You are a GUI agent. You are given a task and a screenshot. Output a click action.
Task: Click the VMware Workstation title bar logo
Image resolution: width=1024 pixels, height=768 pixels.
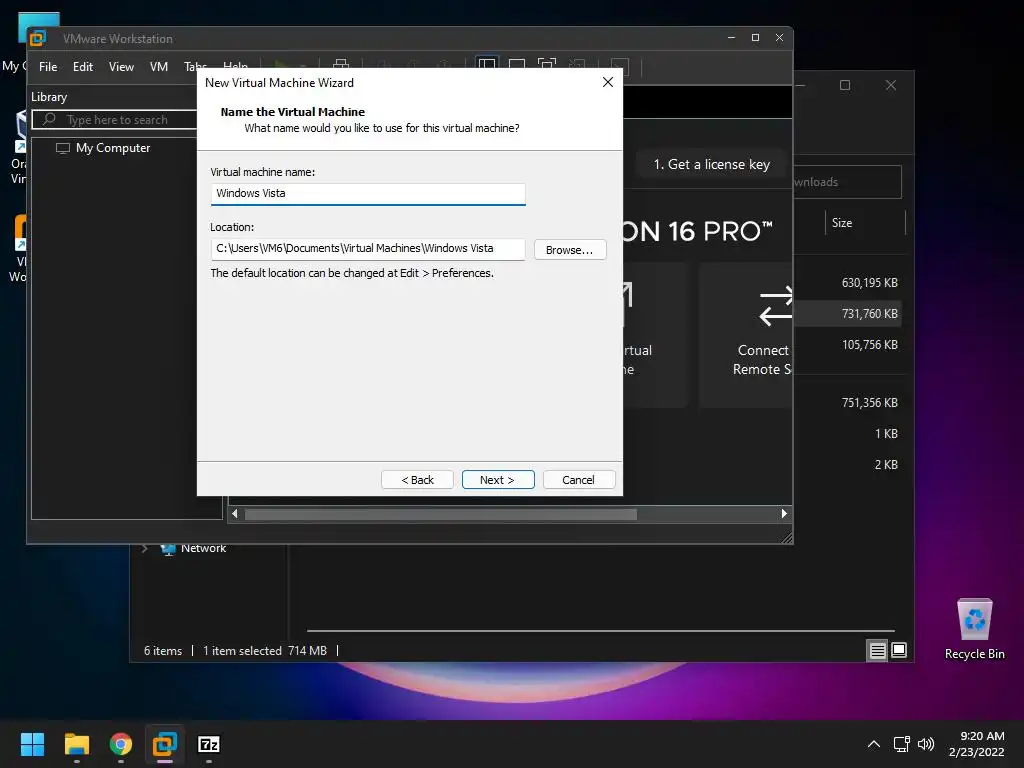(x=38, y=39)
